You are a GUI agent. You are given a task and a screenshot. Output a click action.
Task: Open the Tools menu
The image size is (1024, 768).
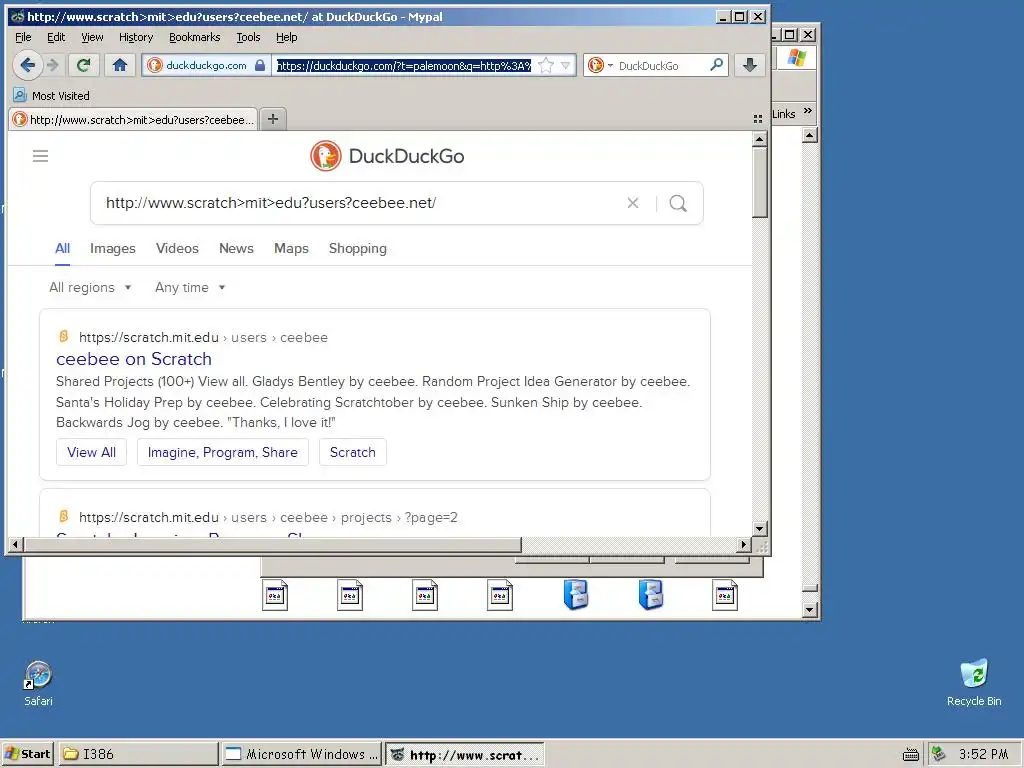pyautogui.click(x=248, y=37)
